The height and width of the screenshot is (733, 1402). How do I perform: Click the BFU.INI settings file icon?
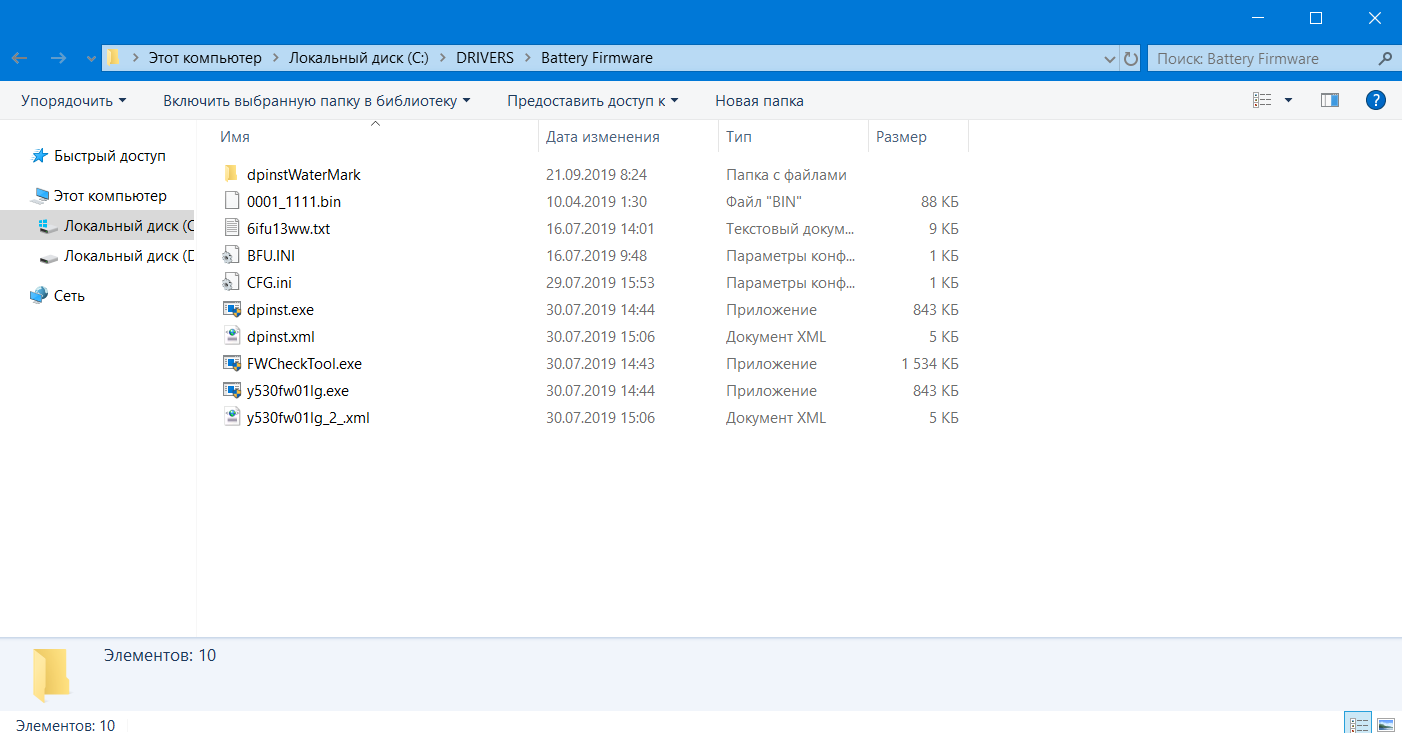coord(231,255)
